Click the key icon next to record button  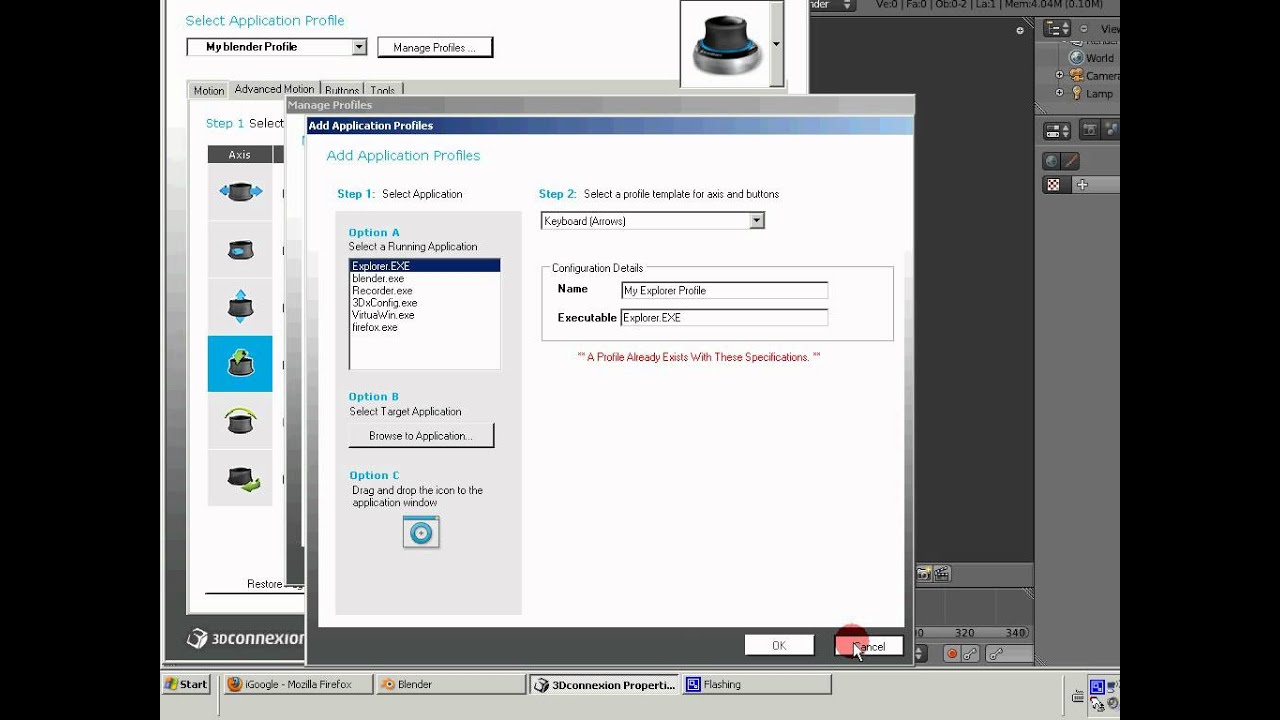click(969, 654)
